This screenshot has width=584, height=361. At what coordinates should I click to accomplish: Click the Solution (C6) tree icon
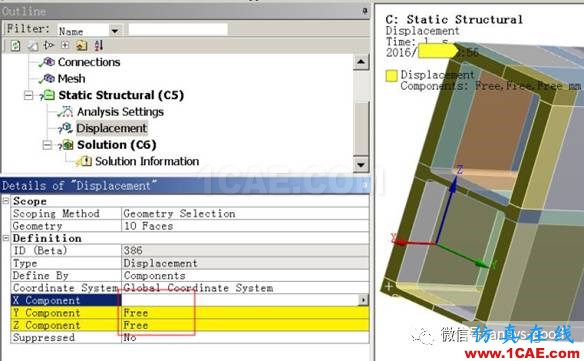(68, 145)
